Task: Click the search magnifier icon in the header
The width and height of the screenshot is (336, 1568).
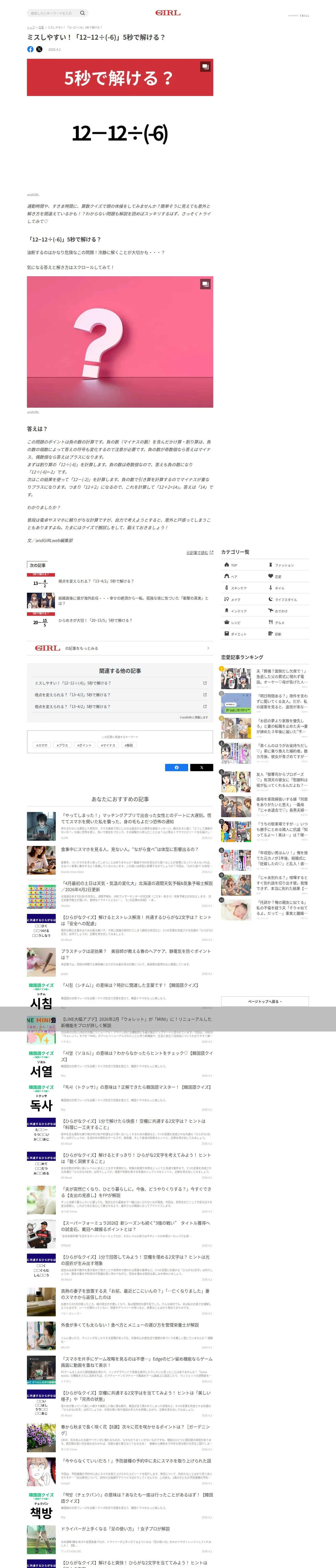Action: point(82,13)
